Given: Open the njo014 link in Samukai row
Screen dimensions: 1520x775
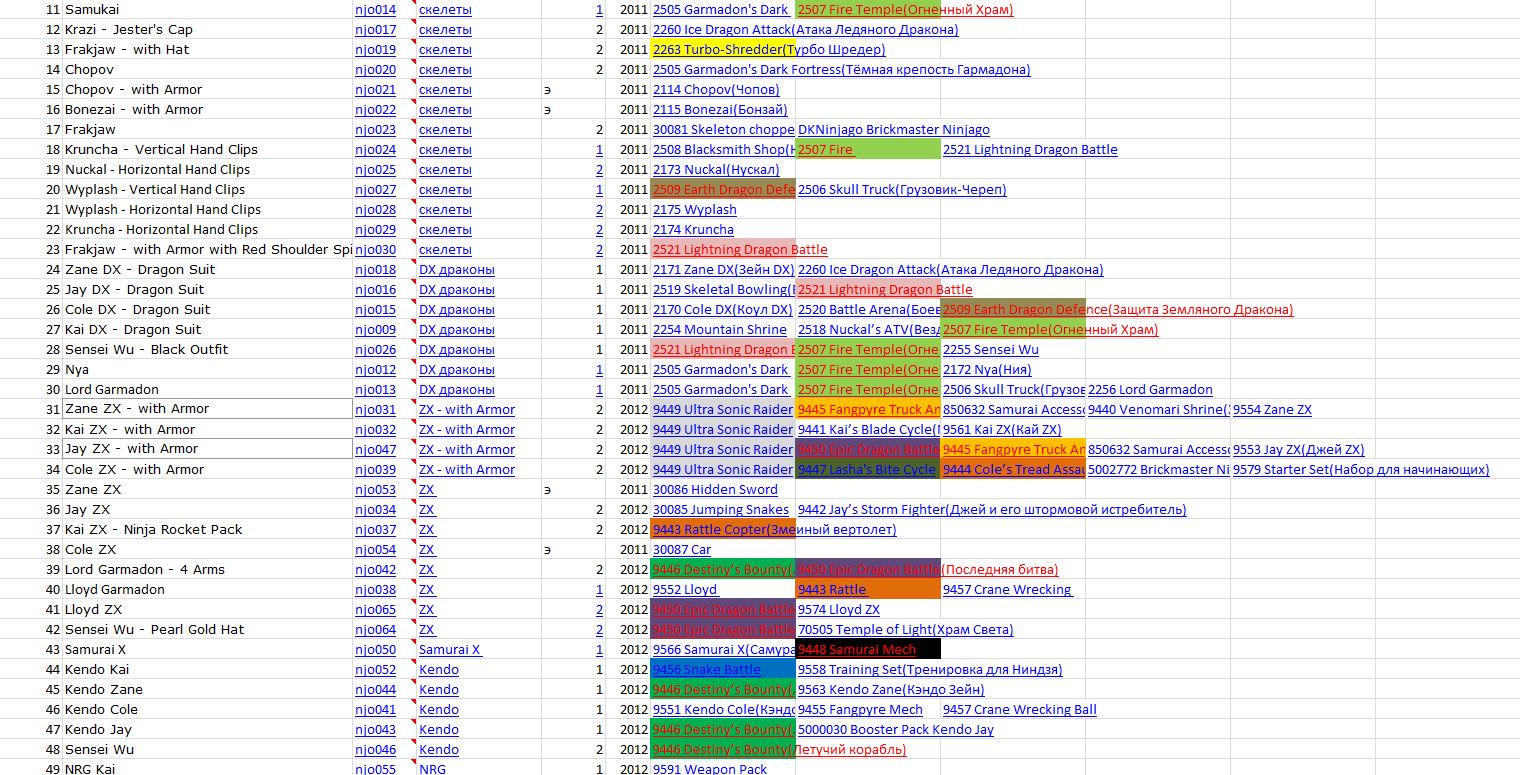Looking at the screenshot, I should (x=375, y=10).
